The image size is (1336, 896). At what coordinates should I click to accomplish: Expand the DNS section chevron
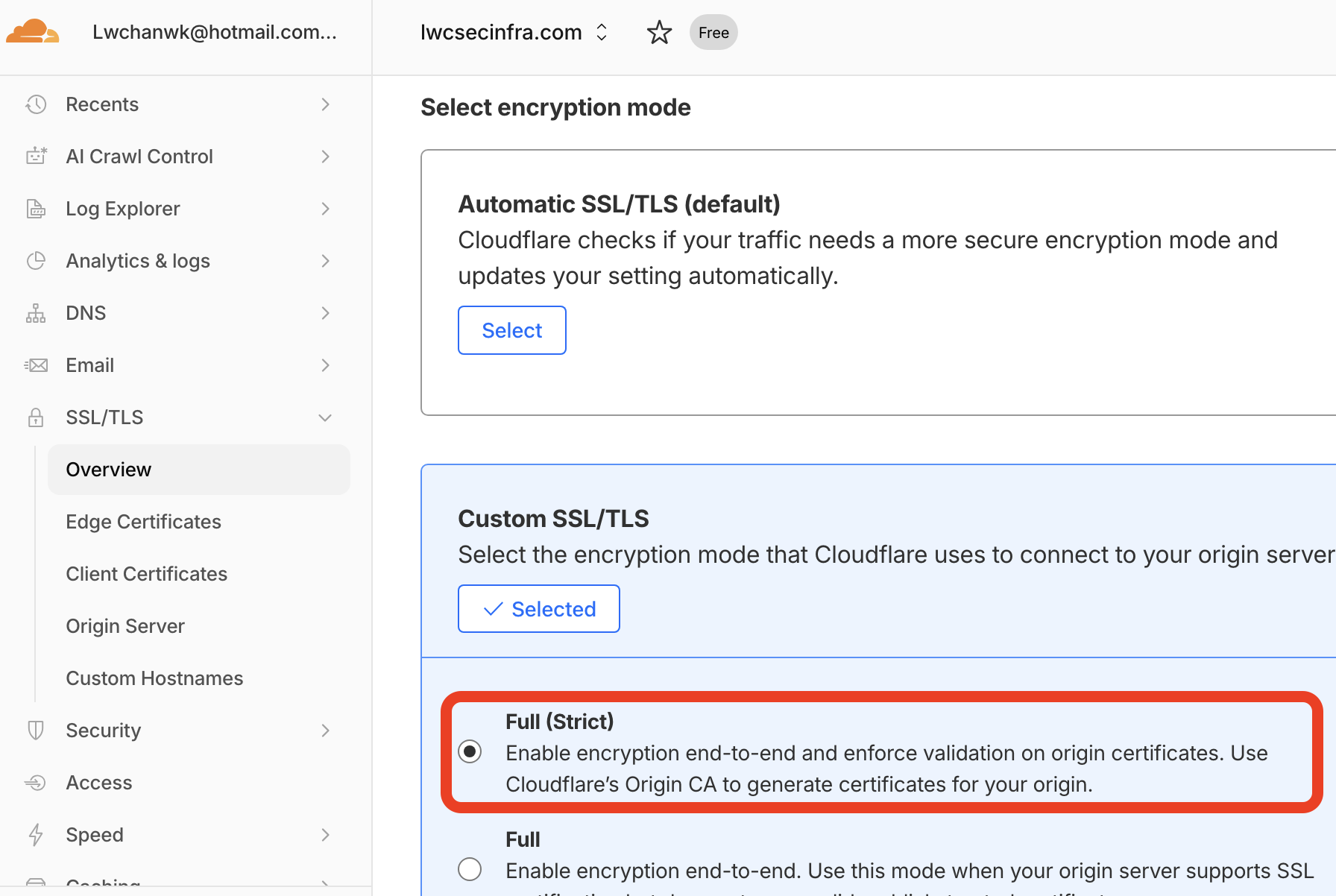(325, 313)
